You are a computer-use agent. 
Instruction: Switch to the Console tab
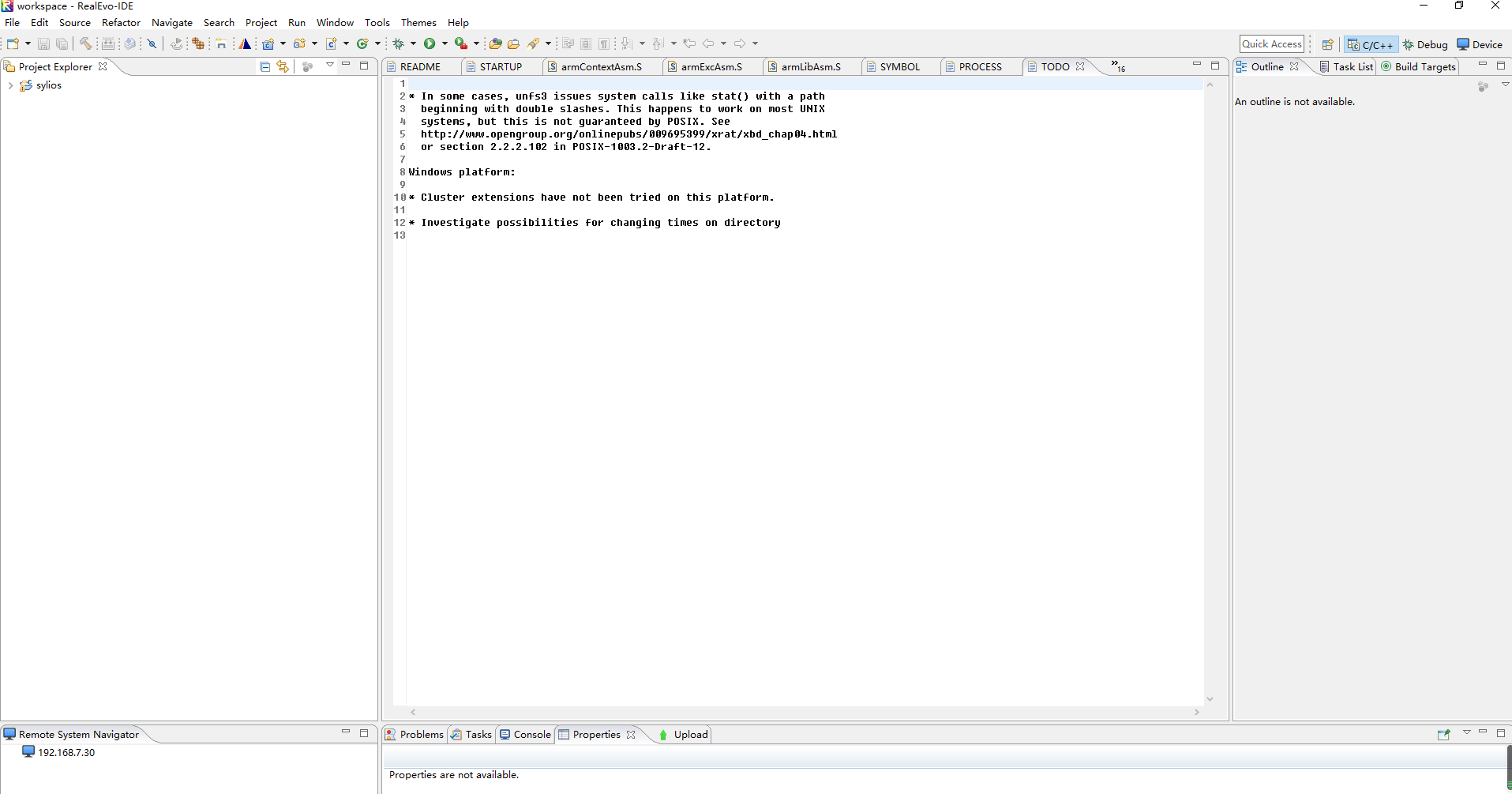coord(525,734)
